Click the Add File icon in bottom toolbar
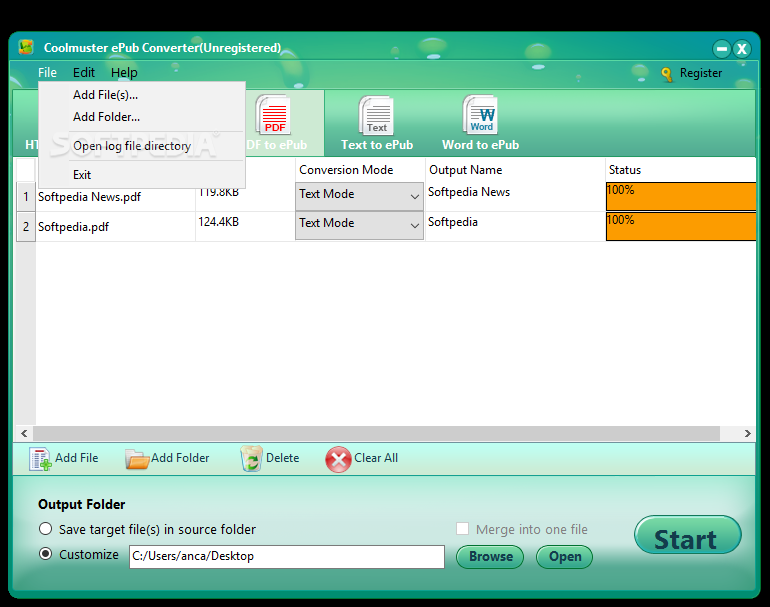The image size is (770, 607). click(x=40, y=459)
